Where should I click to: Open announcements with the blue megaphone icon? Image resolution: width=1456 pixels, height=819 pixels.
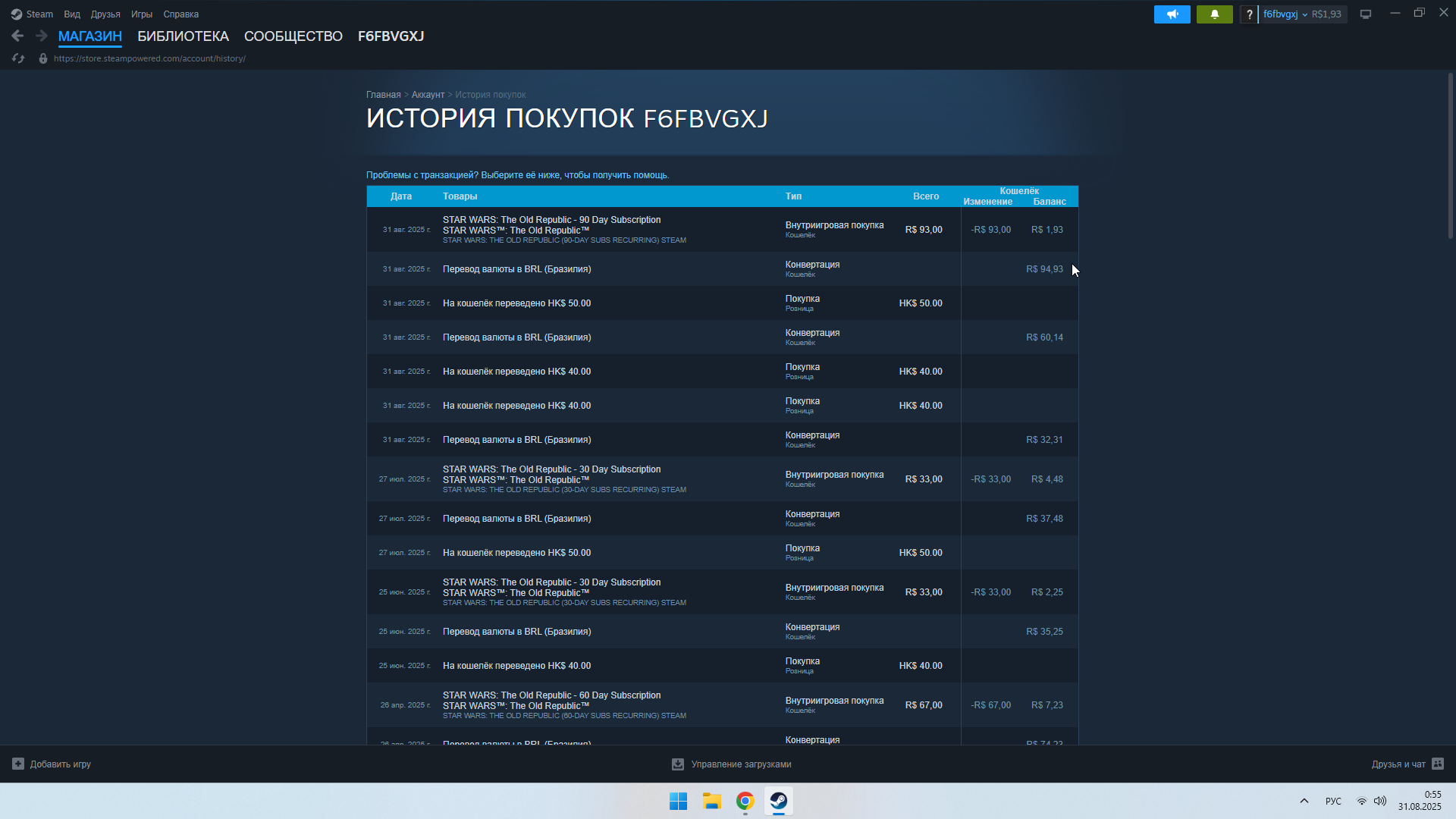[x=1172, y=14]
